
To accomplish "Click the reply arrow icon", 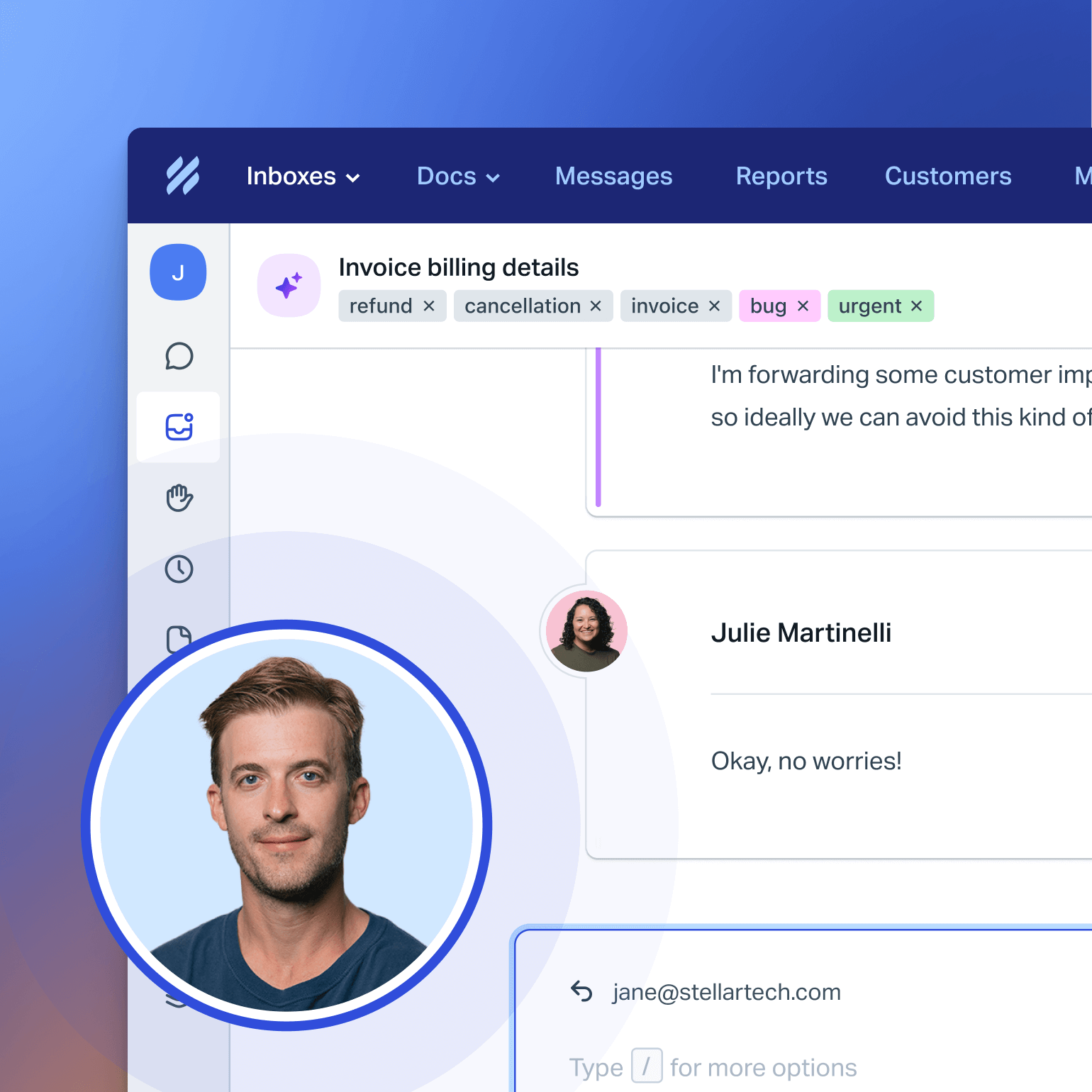I will [581, 991].
